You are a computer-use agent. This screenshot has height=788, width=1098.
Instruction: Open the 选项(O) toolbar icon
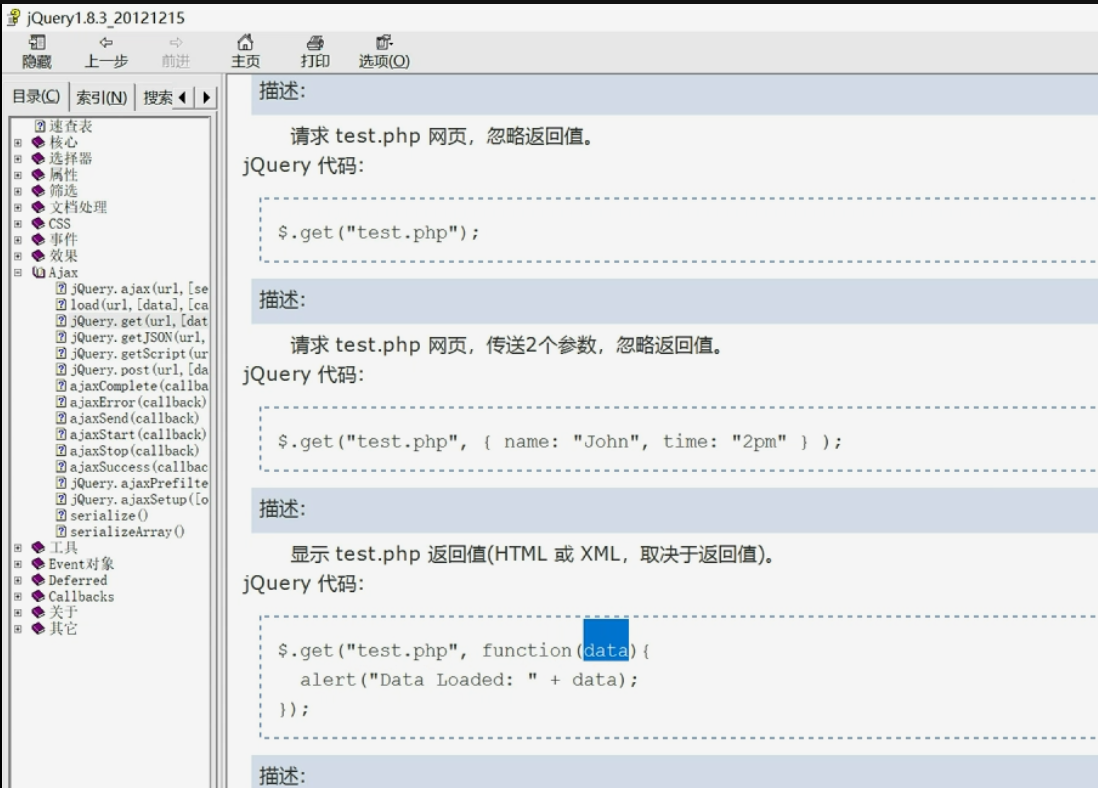pos(384,52)
